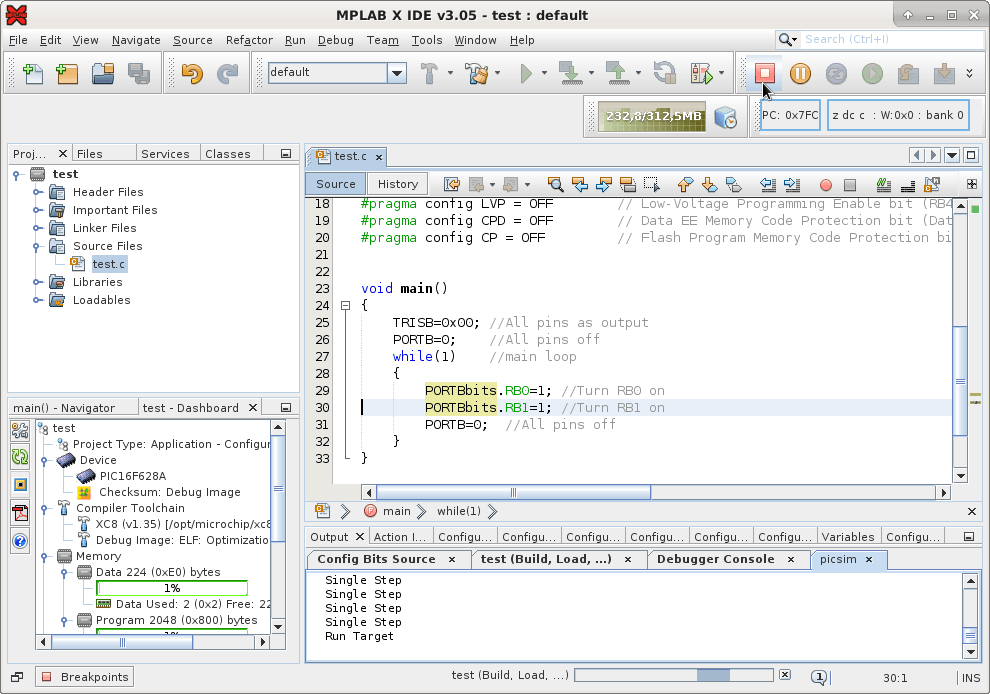Click the Source view button
Viewport: 990px width, 694px height.
pyautogui.click(x=335, y=184)
